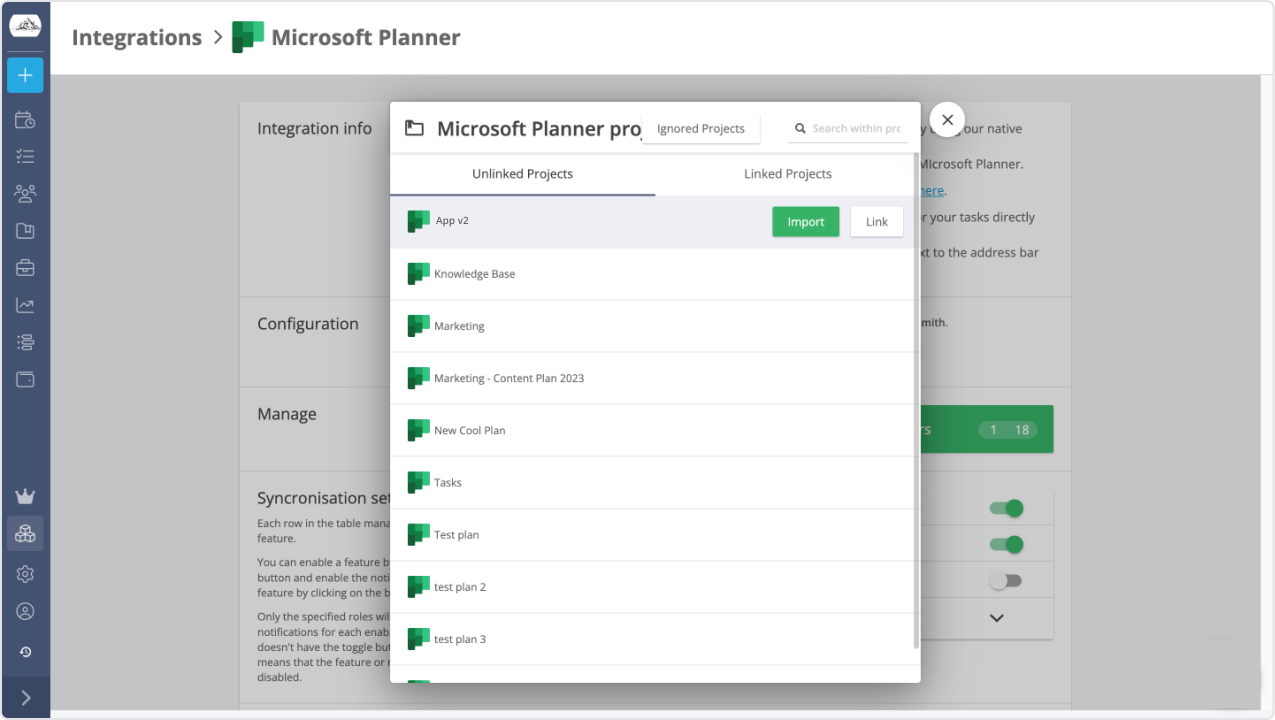Turn off the second enabled sync toggle
Screen dimensions: 1275x720
1006,544
